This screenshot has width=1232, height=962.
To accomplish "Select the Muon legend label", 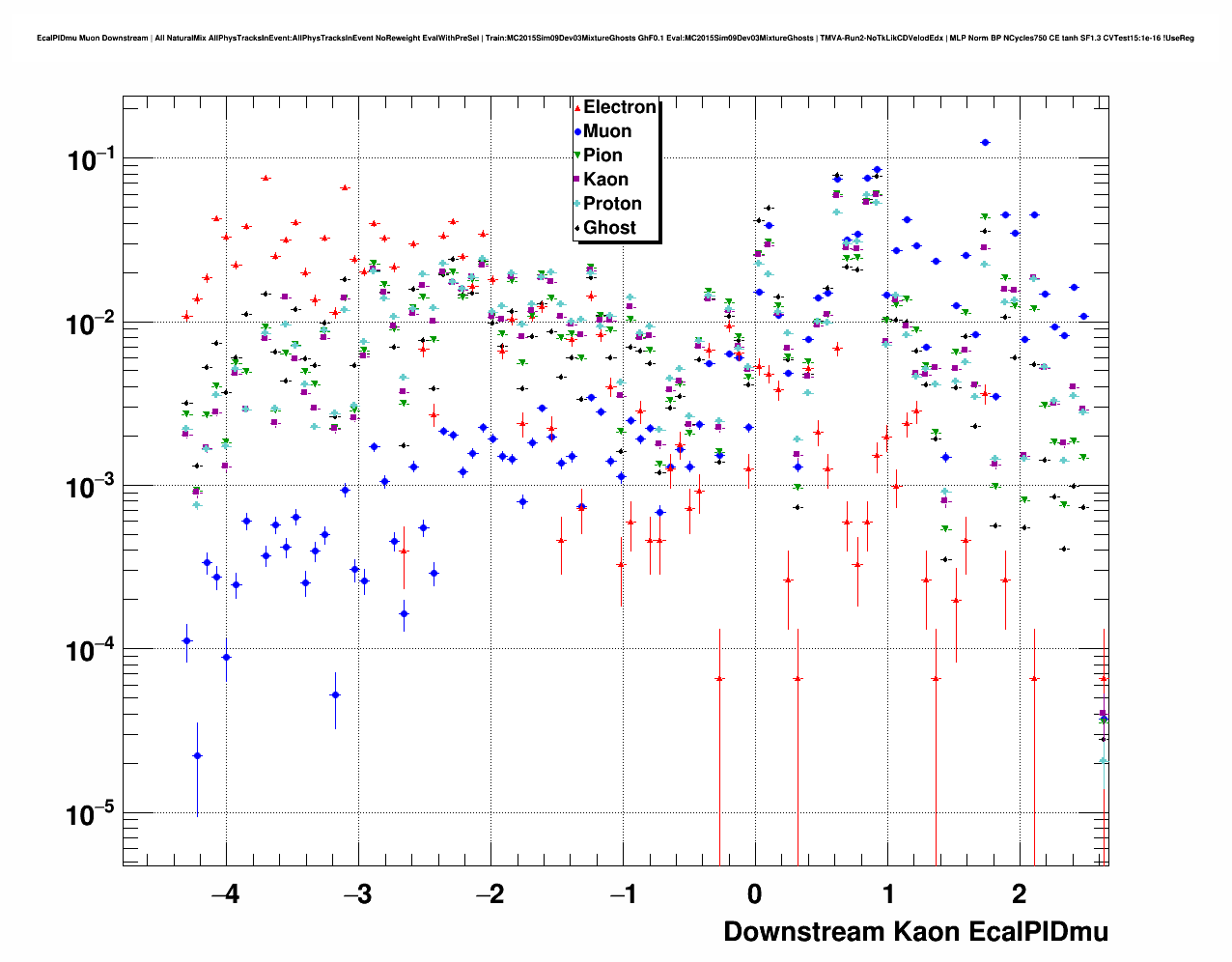I will tap(607, 131).
